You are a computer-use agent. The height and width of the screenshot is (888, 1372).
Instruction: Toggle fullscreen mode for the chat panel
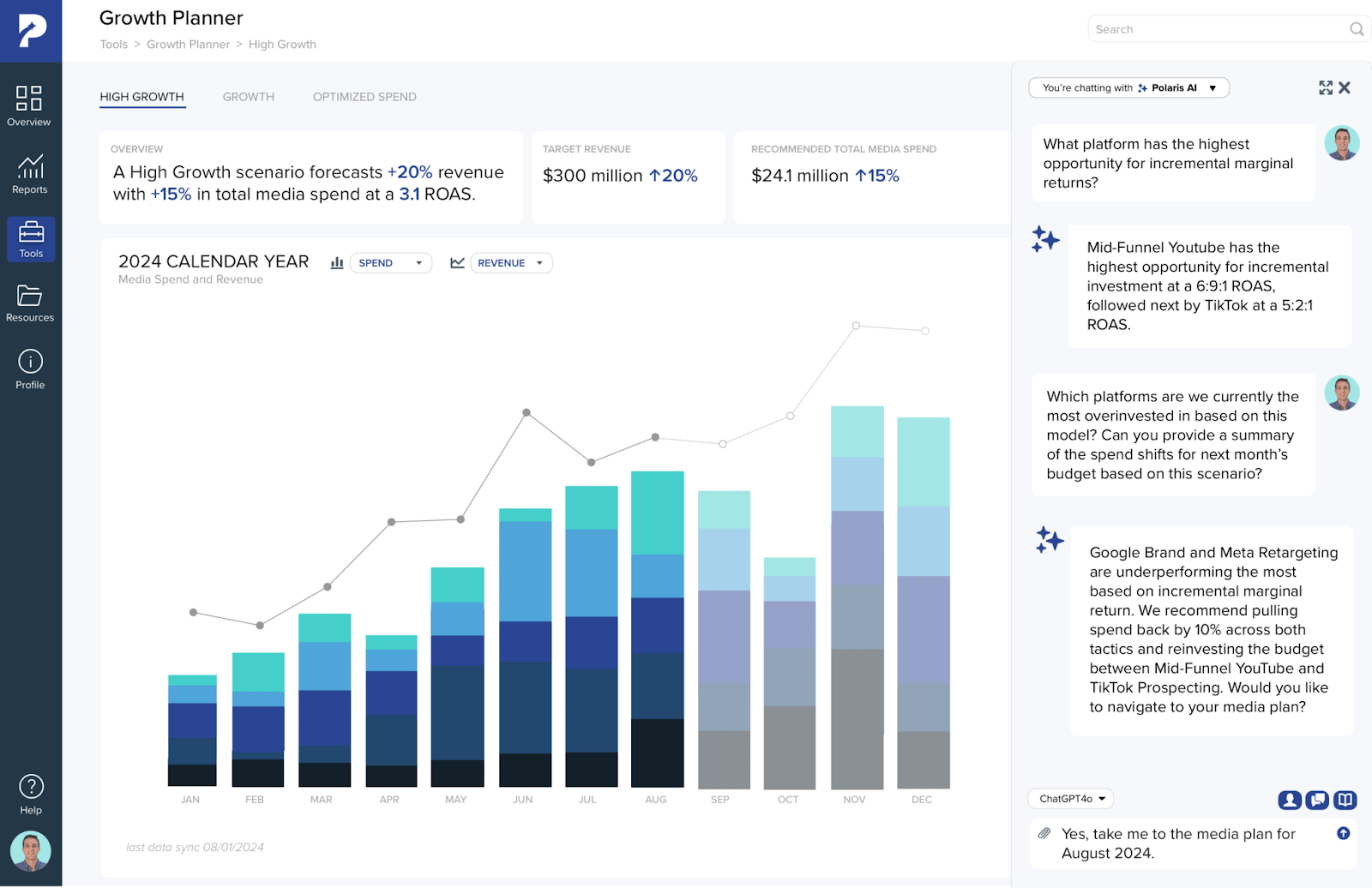(1326, 87)
